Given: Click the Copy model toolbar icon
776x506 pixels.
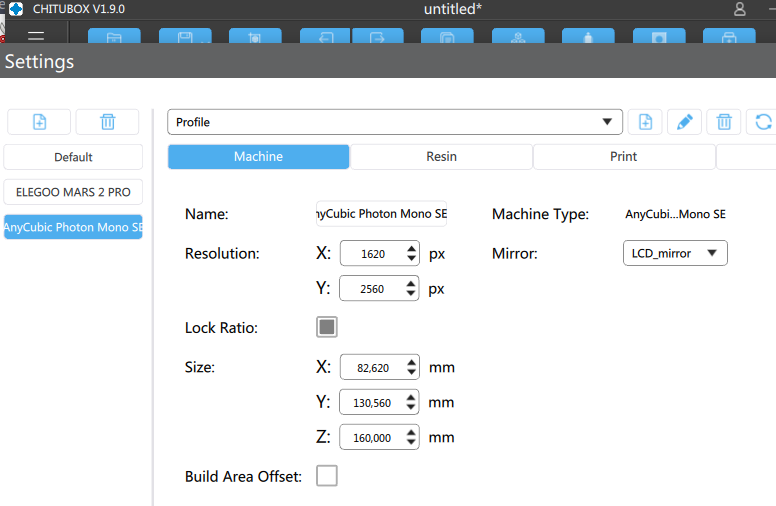Looking at the screenshot, I should coord(447,36).
